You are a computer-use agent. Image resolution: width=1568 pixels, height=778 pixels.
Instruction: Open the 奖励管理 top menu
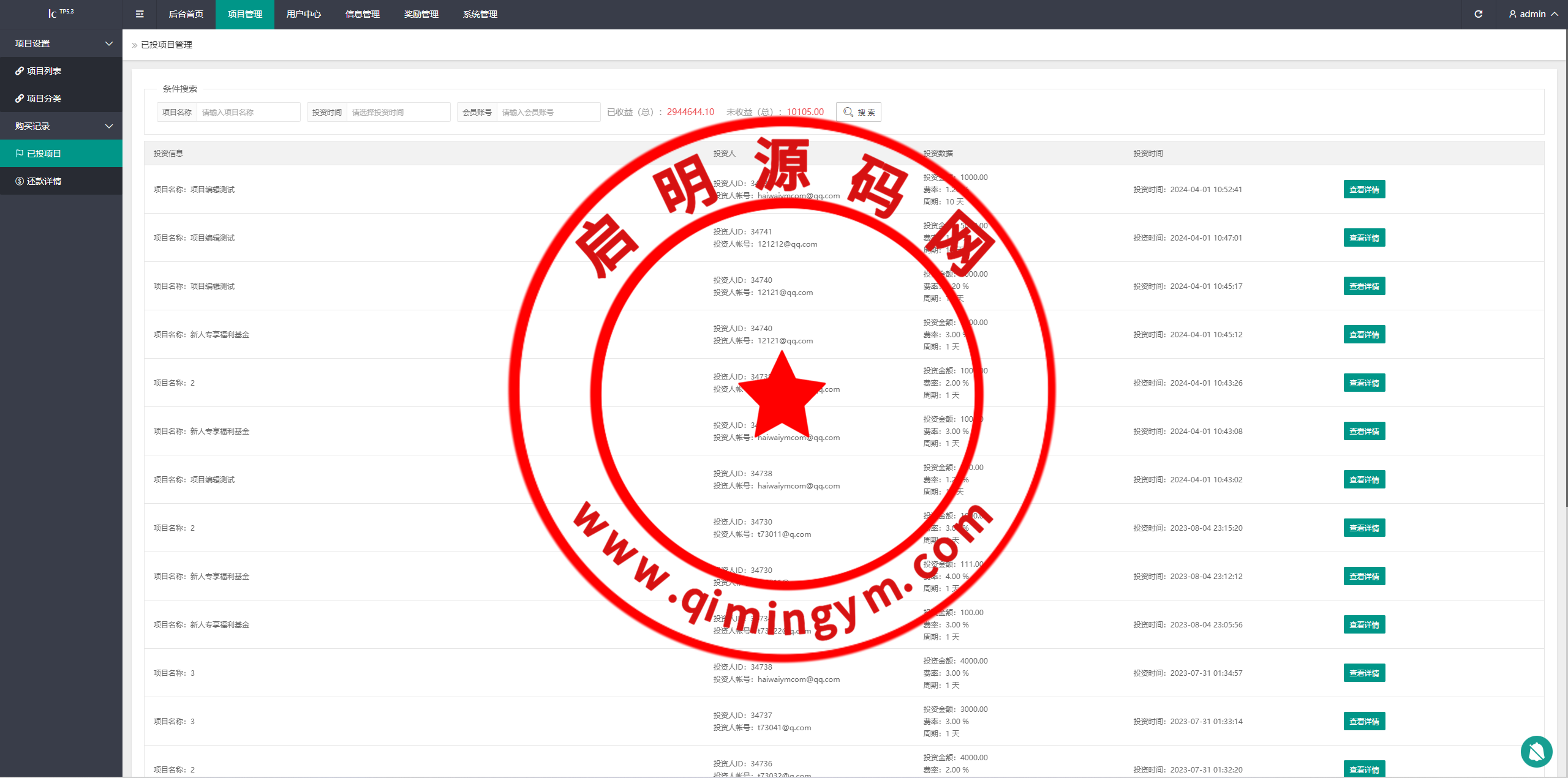(x=421, y=14)
